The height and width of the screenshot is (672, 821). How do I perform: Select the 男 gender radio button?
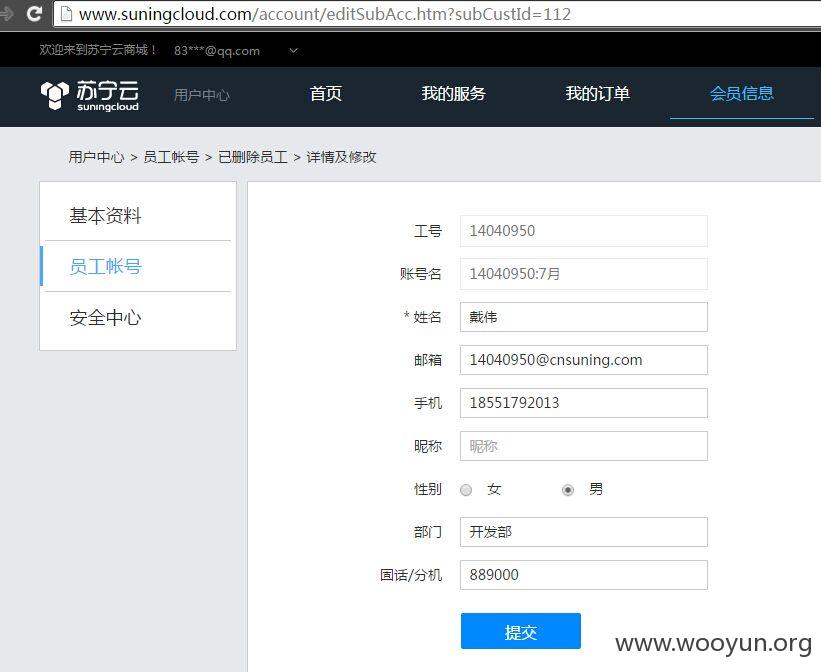(x=568, y=490)
